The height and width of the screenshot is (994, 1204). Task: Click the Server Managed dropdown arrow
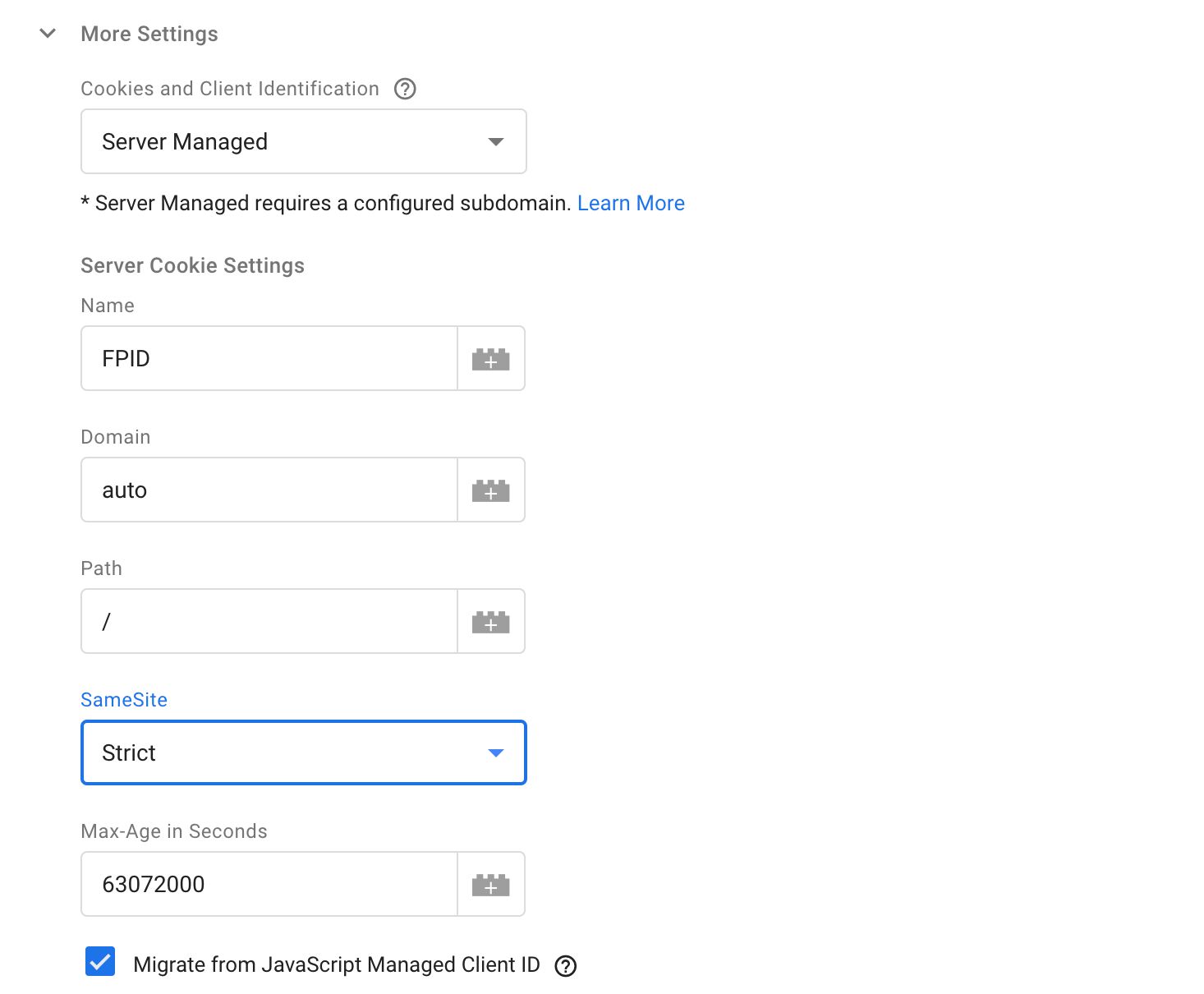495,141
